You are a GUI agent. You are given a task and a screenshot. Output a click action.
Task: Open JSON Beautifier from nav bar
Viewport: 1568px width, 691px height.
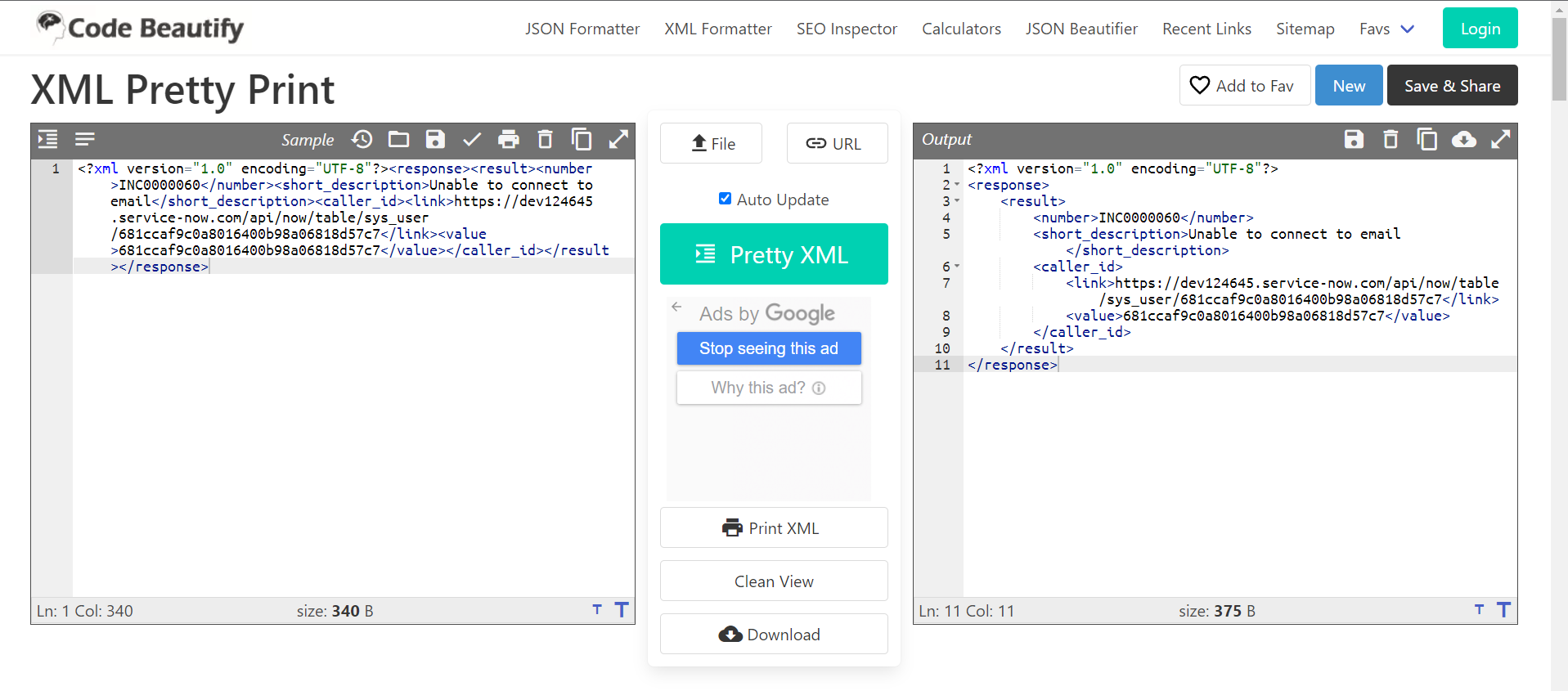pyautogui.click(x=1081, y=29)
